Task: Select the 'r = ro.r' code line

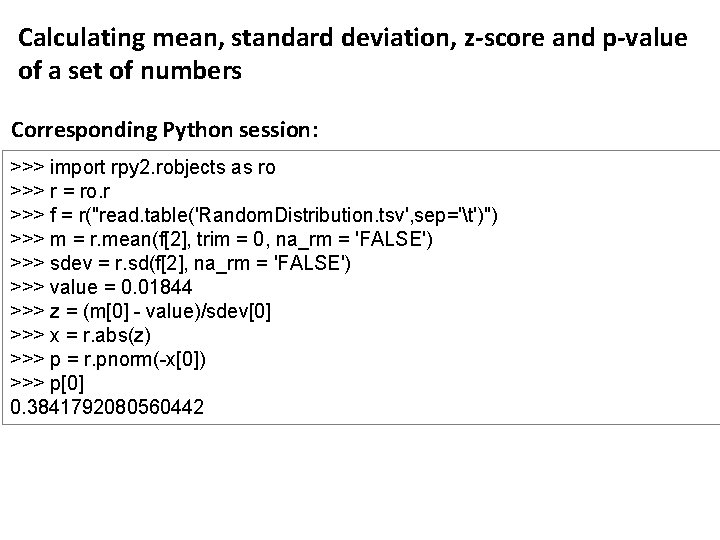Action: tap(74, 191)
